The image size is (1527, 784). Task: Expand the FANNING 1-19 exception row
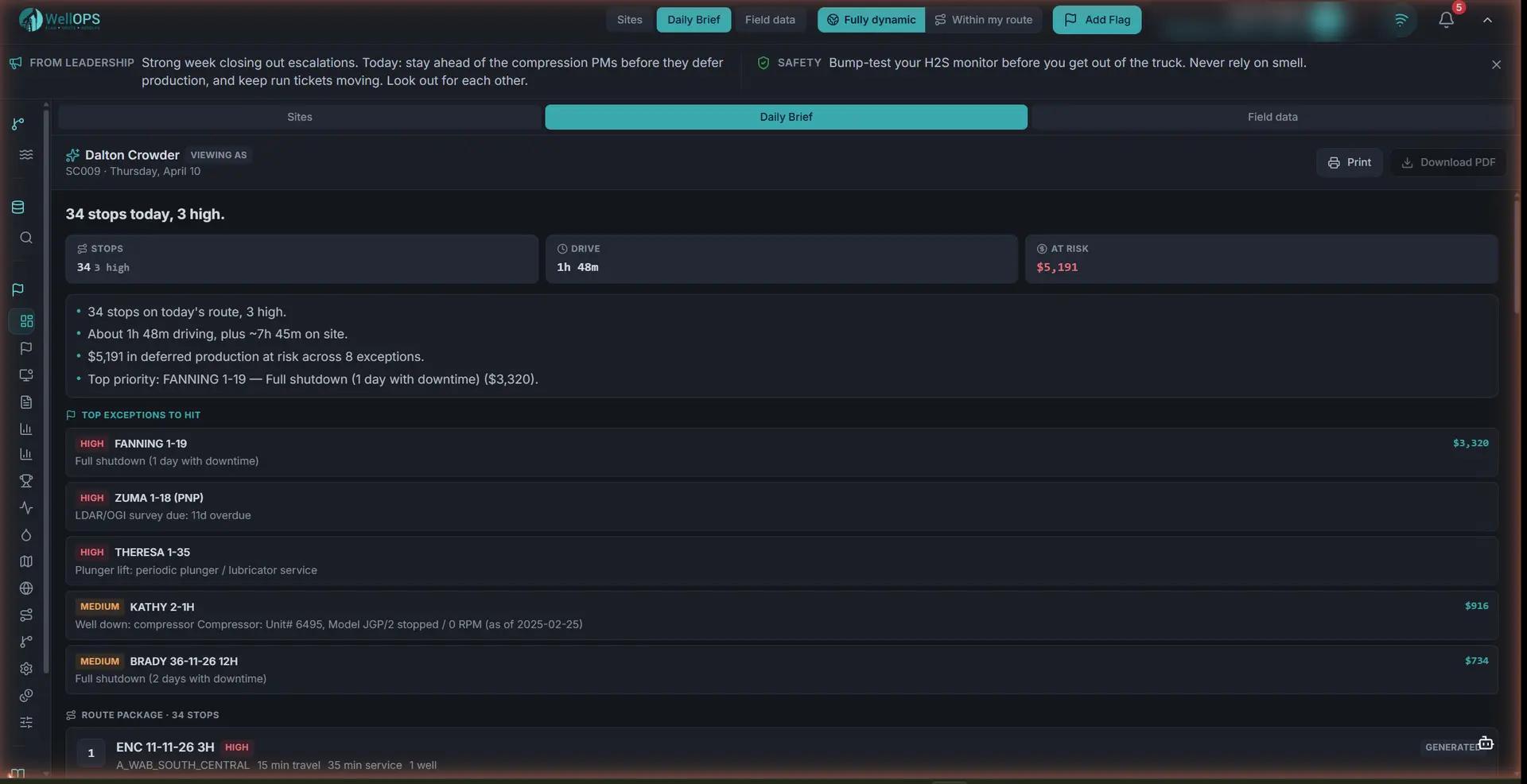pos(781,452)
